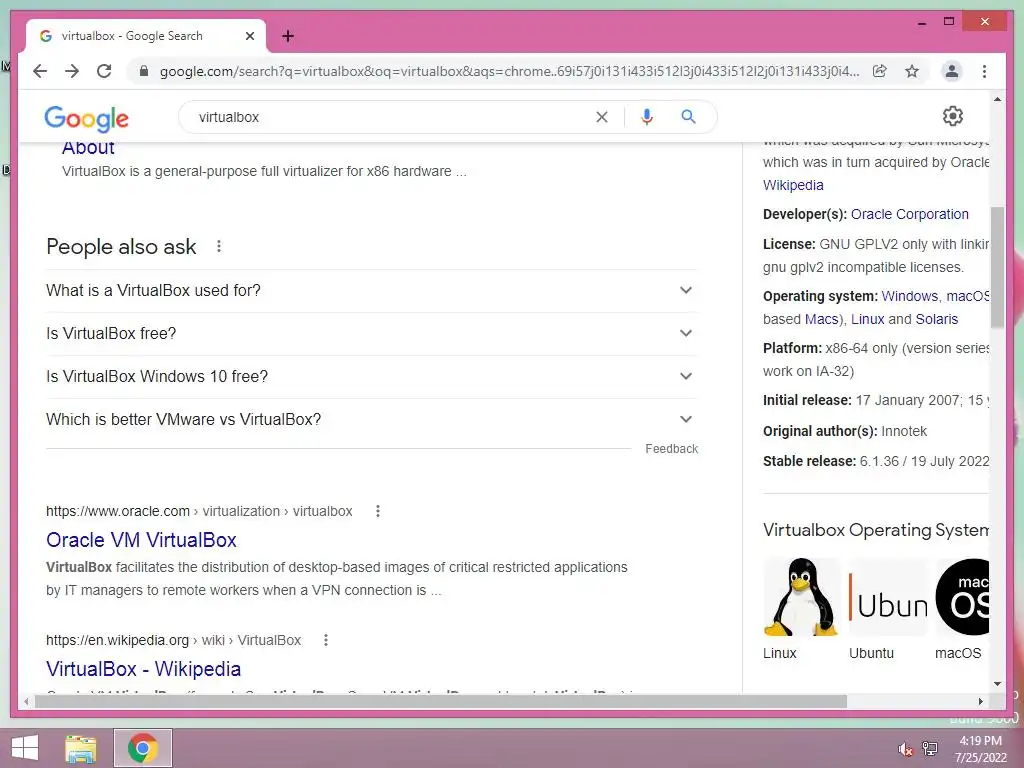
Task: Start voice search with microphone icon
Action: click(647, 117)
